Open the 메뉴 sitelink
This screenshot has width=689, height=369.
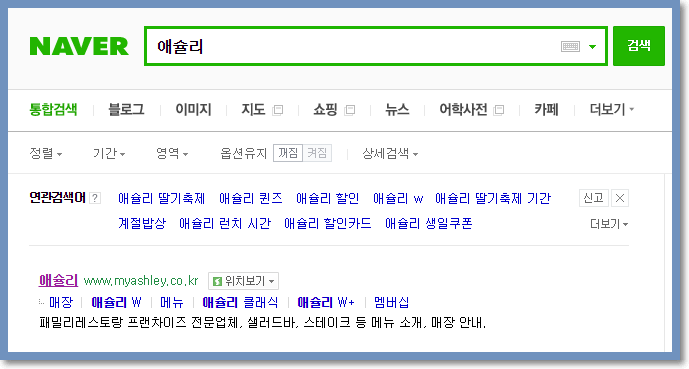(x=172, y=302)
